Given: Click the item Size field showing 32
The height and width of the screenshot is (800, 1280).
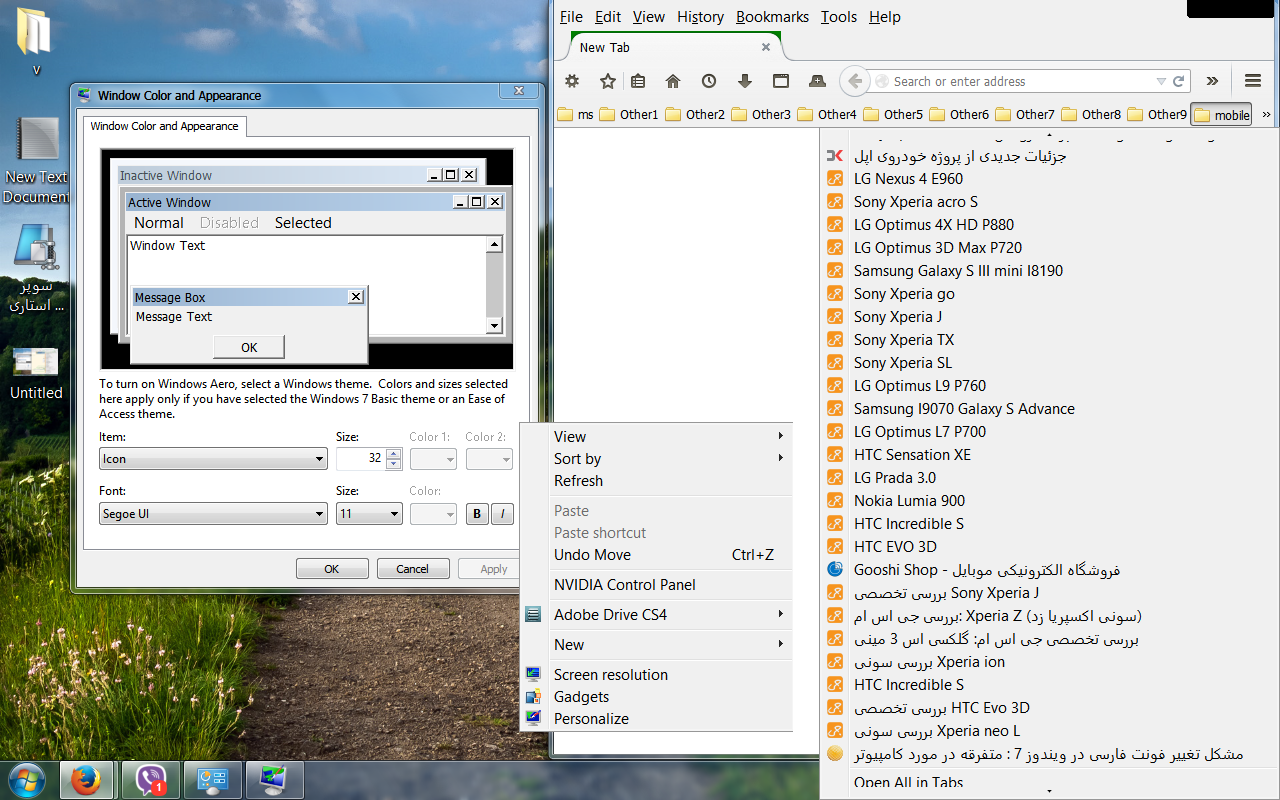Looking at the screenshot, I should 361,459.
